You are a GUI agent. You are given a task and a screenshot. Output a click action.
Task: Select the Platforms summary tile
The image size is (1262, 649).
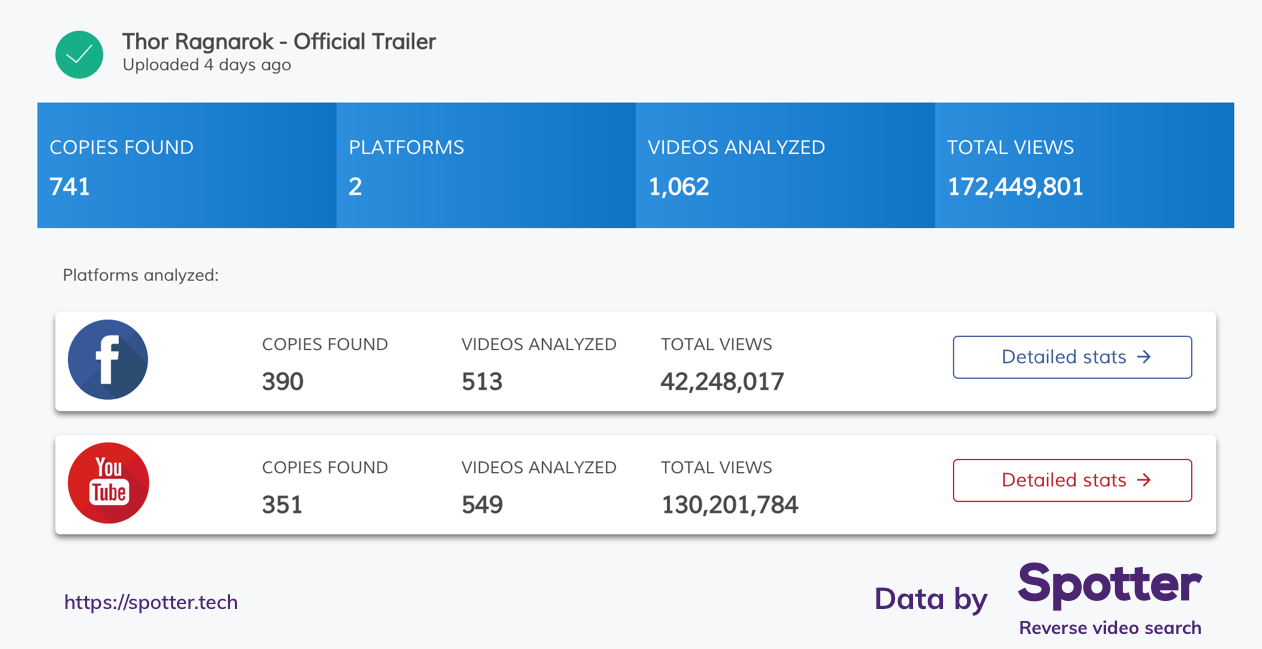click(x=486, y=166)
